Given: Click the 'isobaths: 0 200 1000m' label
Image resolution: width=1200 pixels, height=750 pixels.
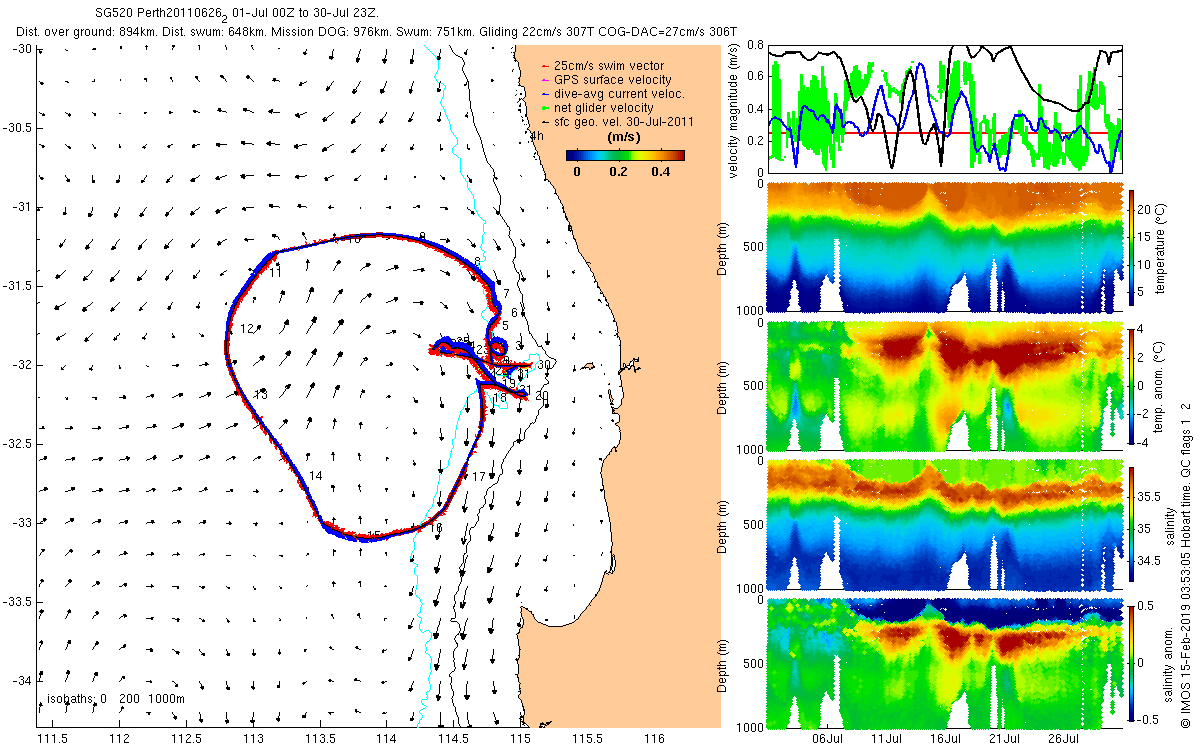Looking at the screenshot, I should tap(115, 698).
